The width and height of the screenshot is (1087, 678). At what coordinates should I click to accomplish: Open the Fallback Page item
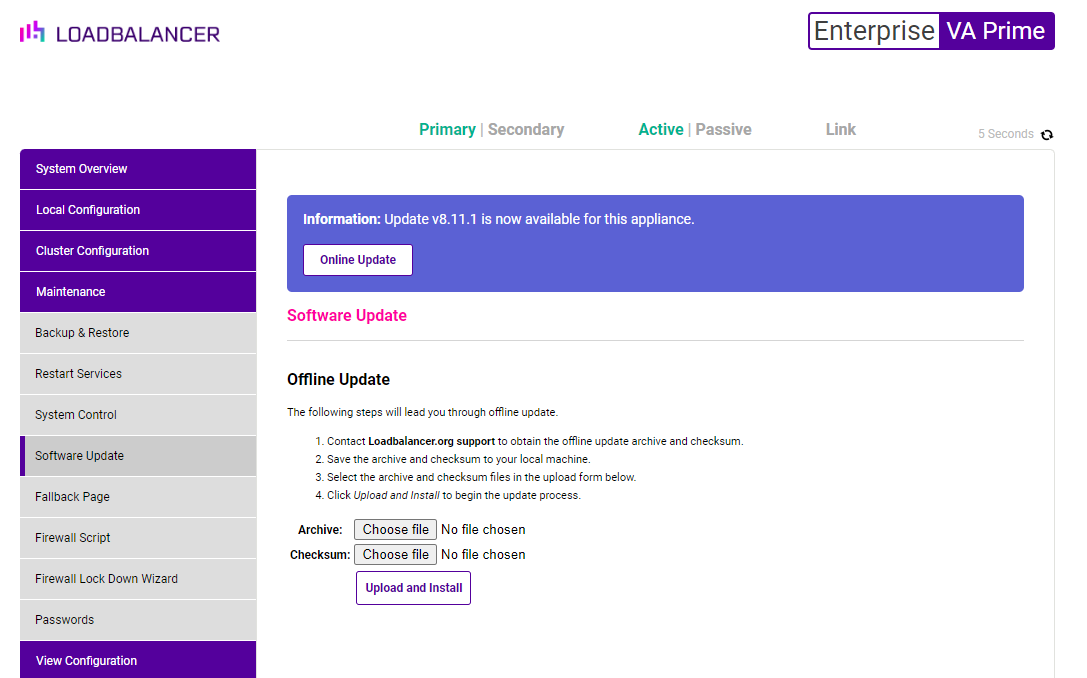tap(138, 497)
